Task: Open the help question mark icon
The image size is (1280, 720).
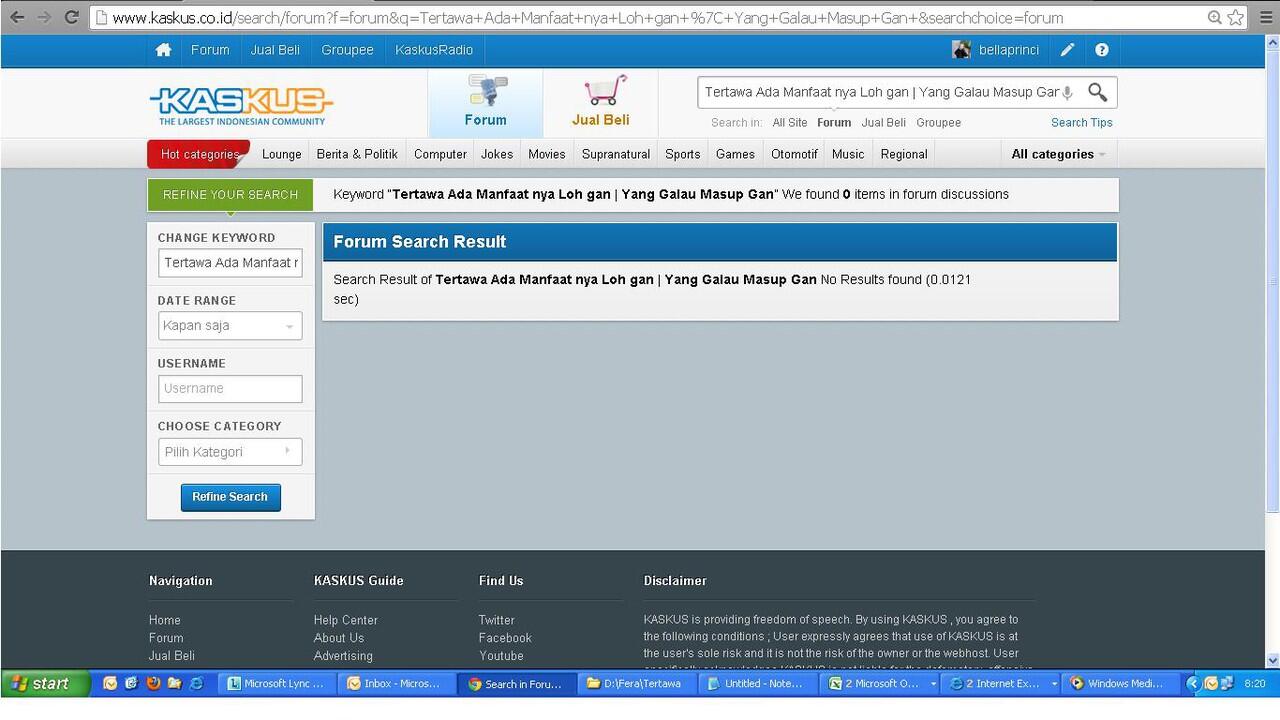Action: 1101,50
